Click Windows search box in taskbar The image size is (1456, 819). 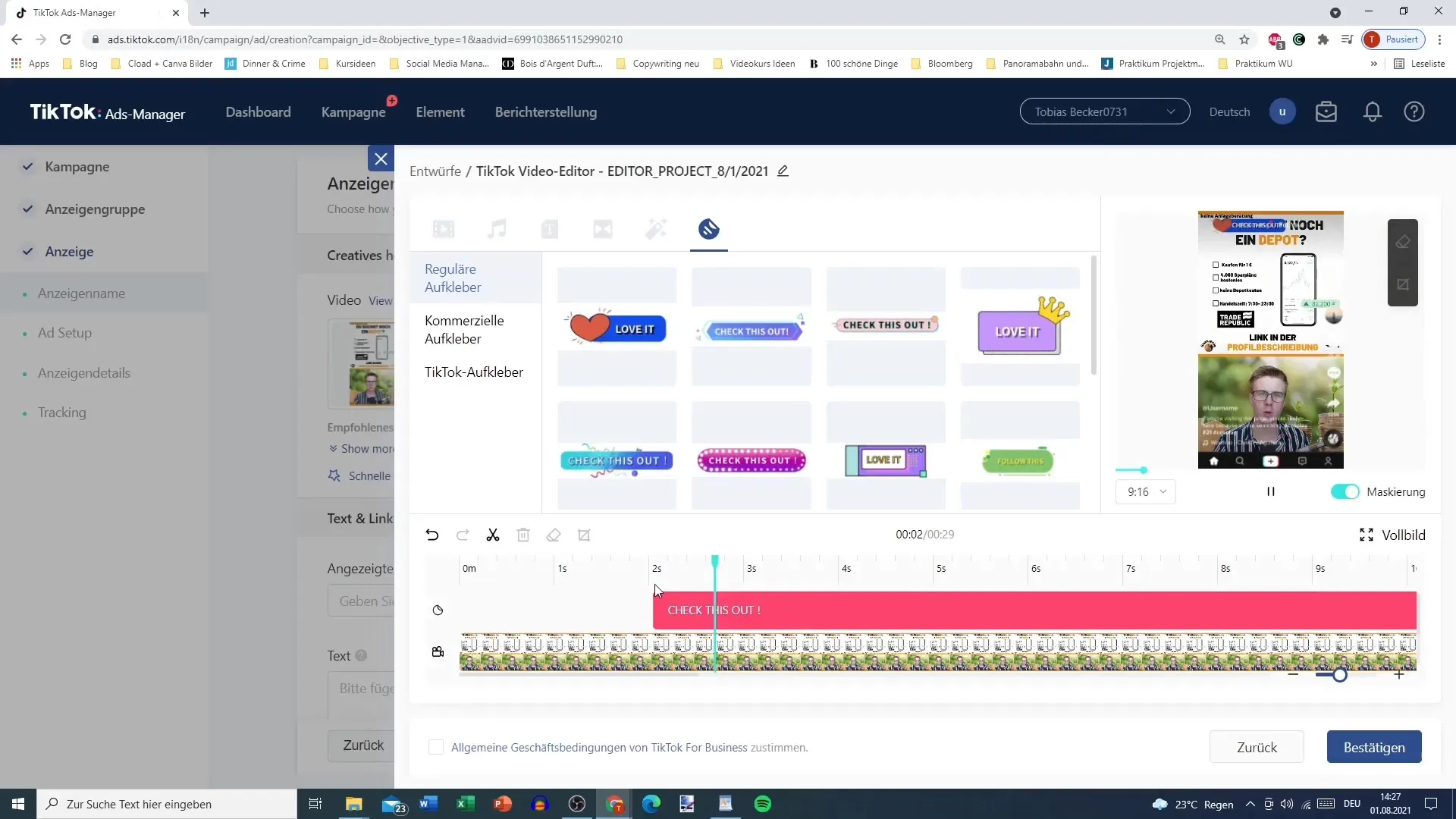[x=167, y=804]
